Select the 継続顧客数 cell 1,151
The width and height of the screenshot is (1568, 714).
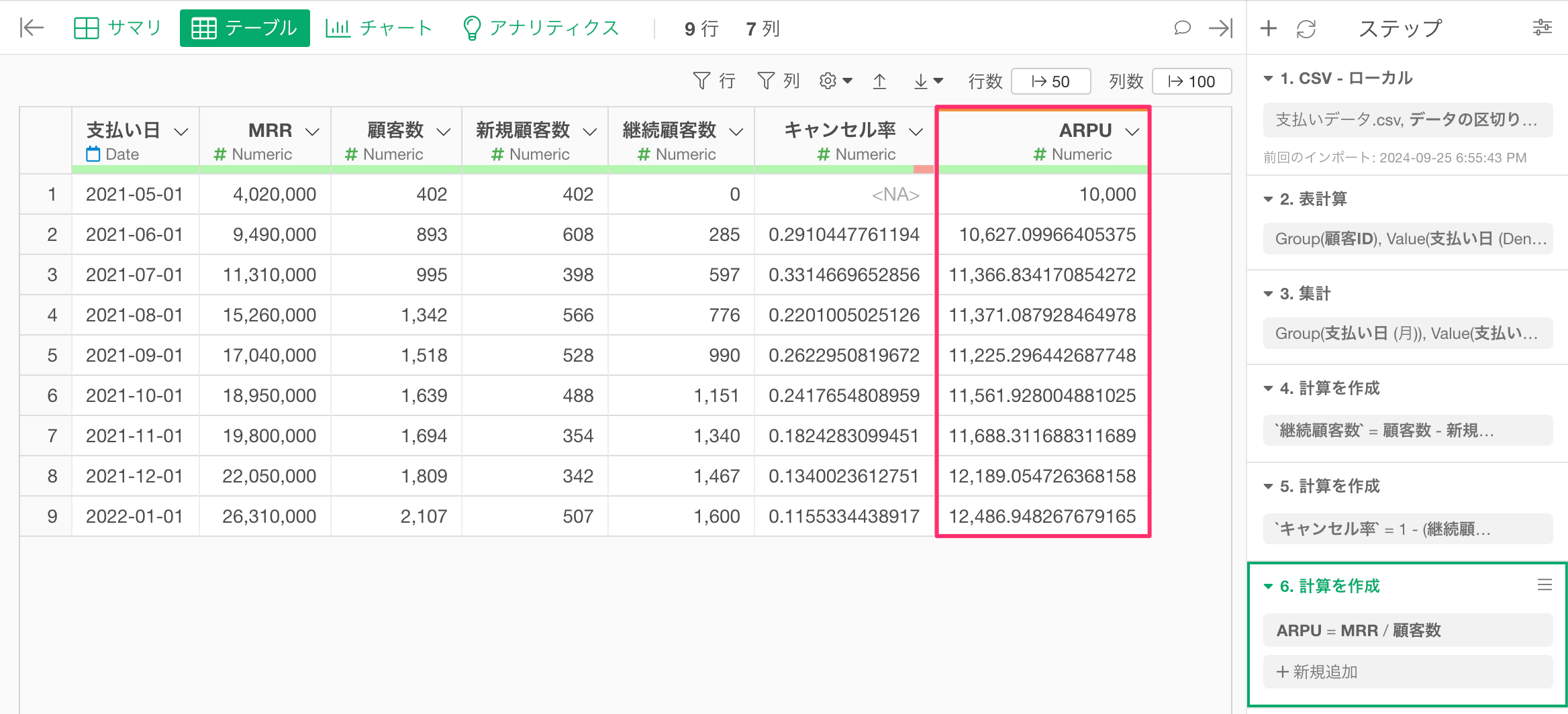point(681,396)
